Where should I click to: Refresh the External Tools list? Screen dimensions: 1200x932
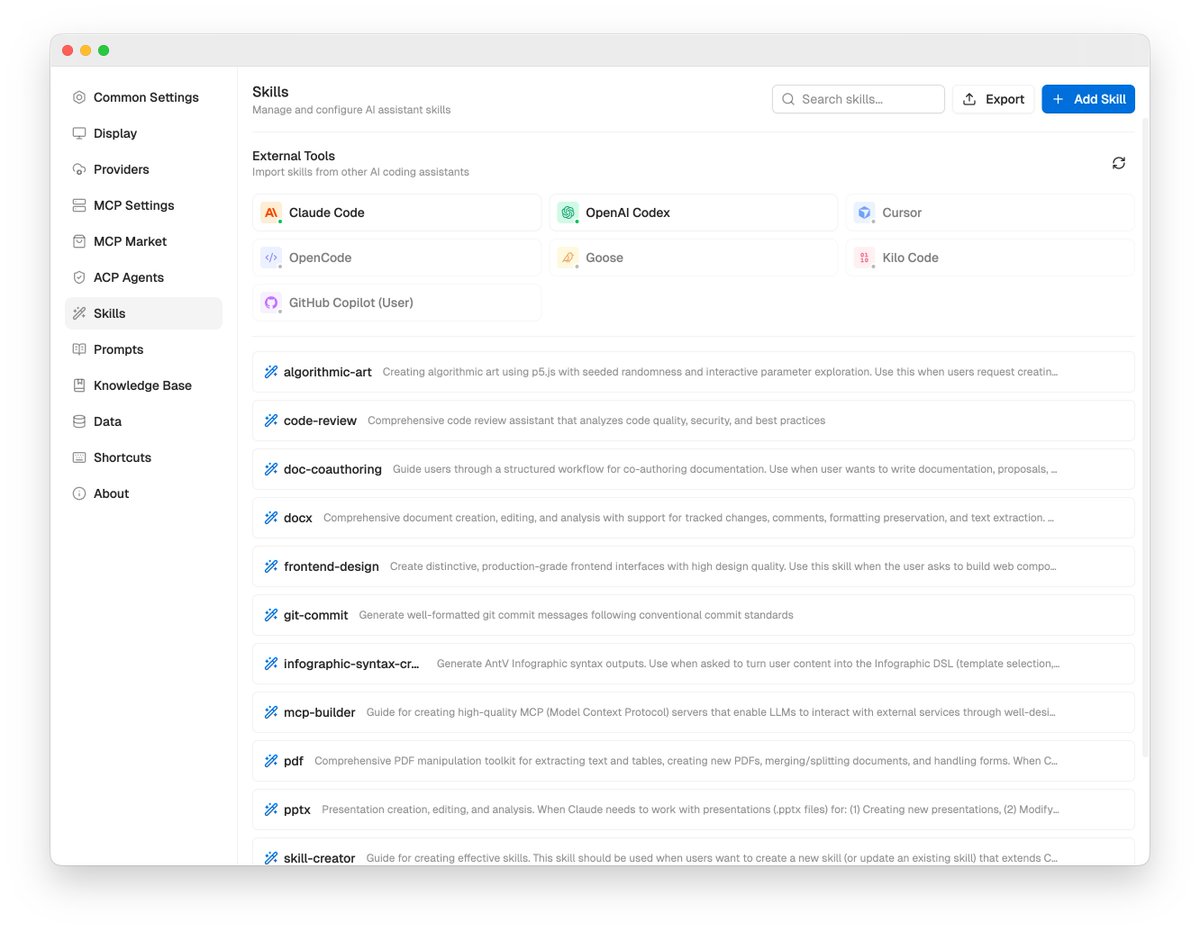tap(1118, 162)
